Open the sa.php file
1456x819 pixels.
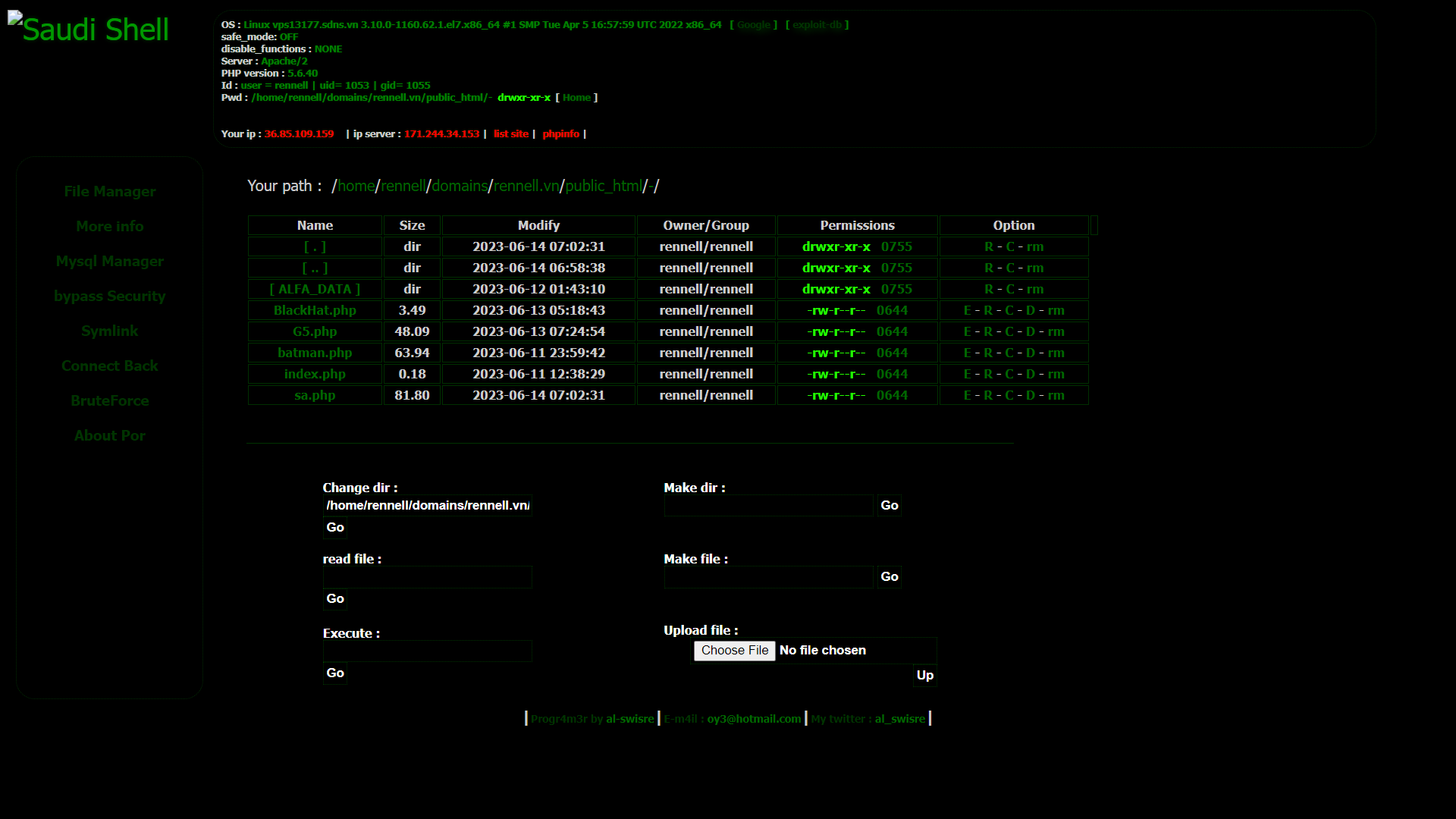point(315,396)
